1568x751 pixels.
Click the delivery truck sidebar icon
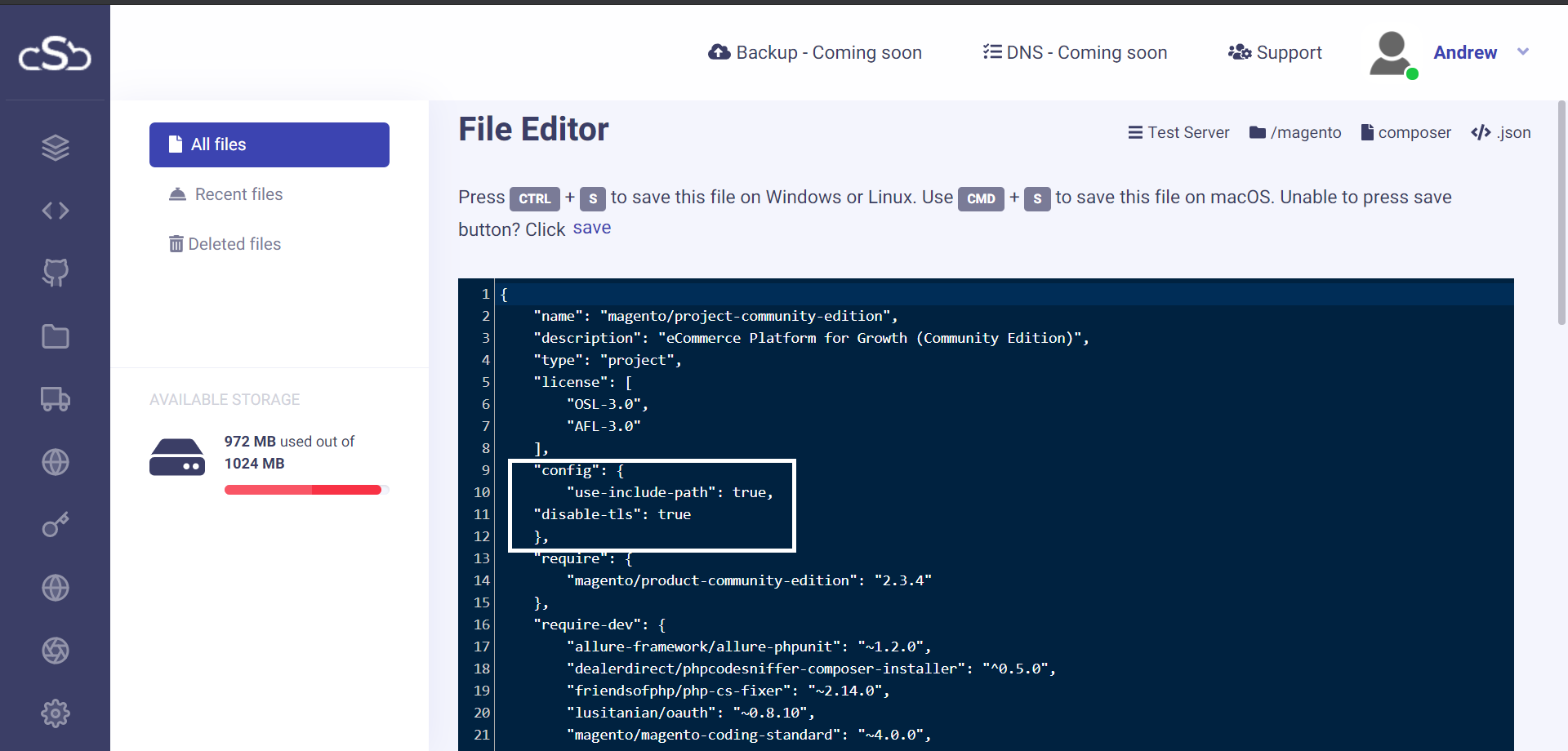[56, 399]
